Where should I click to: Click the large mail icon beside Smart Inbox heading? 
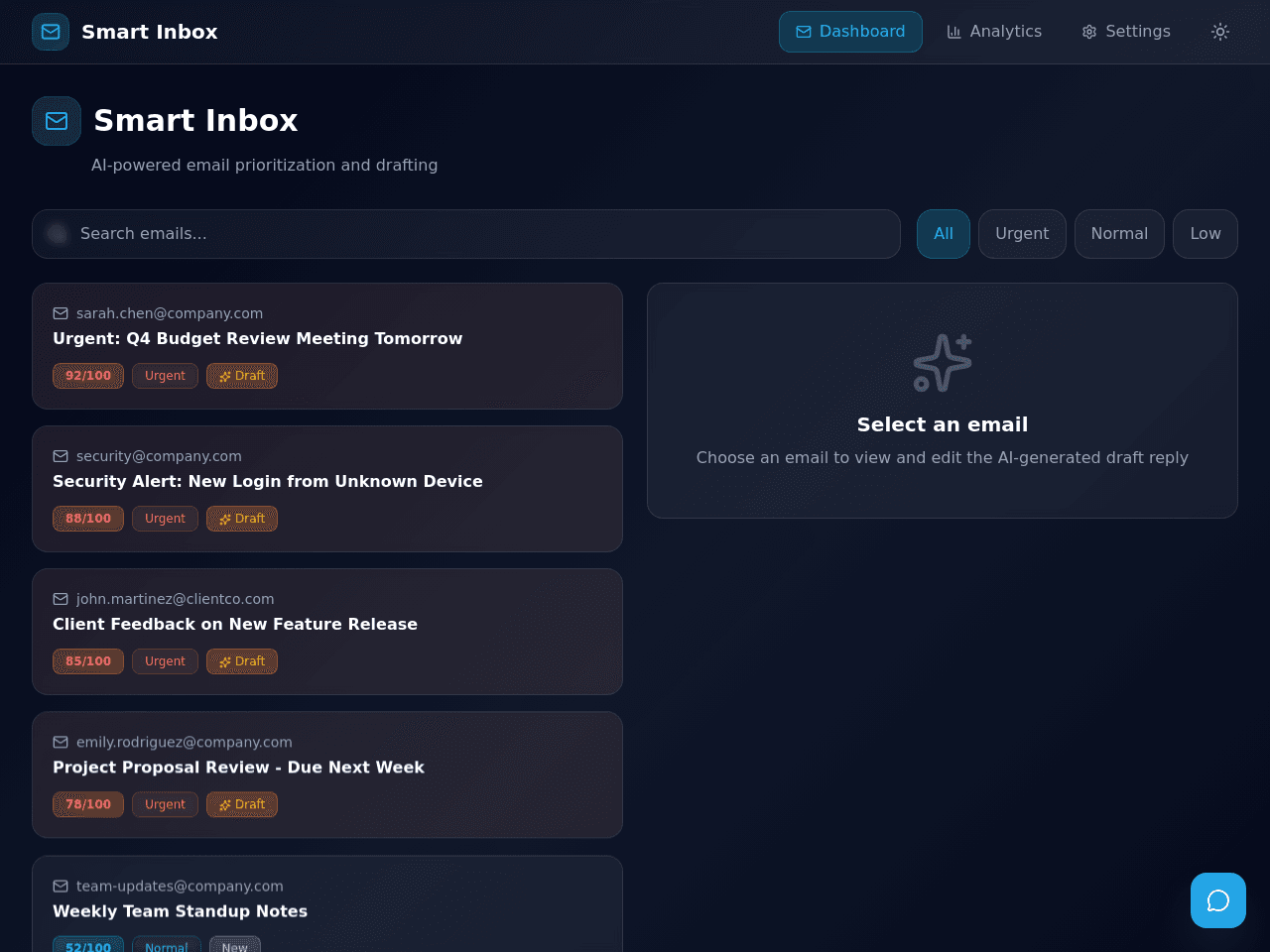coord(57,121)
